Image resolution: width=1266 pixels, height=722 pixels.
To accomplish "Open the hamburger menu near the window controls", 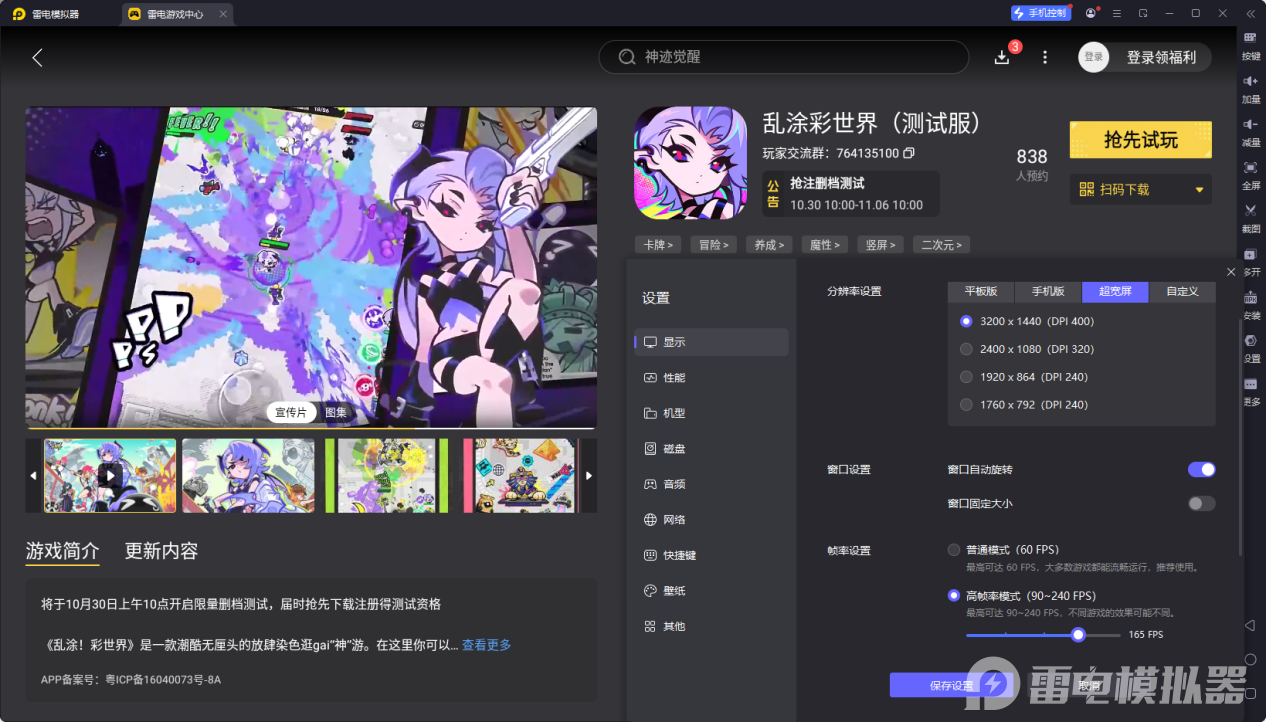I will point(1116,13).
